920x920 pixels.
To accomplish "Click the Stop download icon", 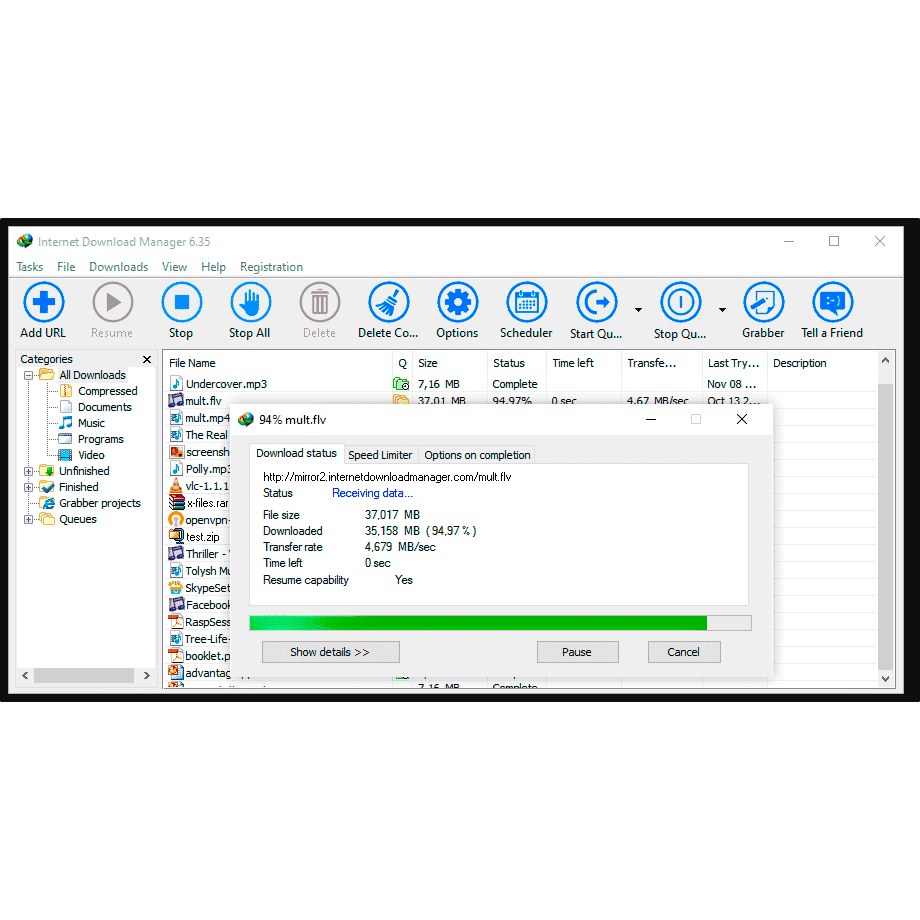I will 182,303.
